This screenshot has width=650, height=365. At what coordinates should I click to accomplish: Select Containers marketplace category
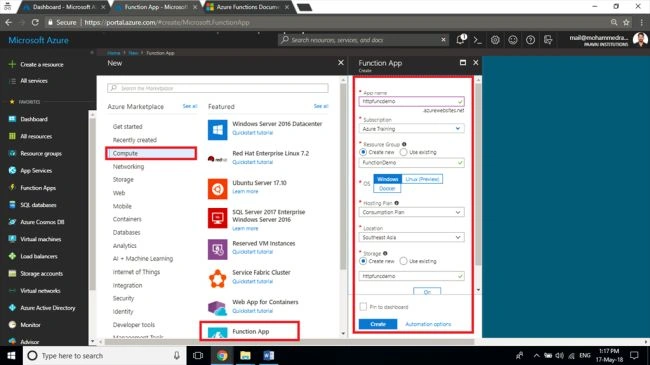tap(127, 219)
